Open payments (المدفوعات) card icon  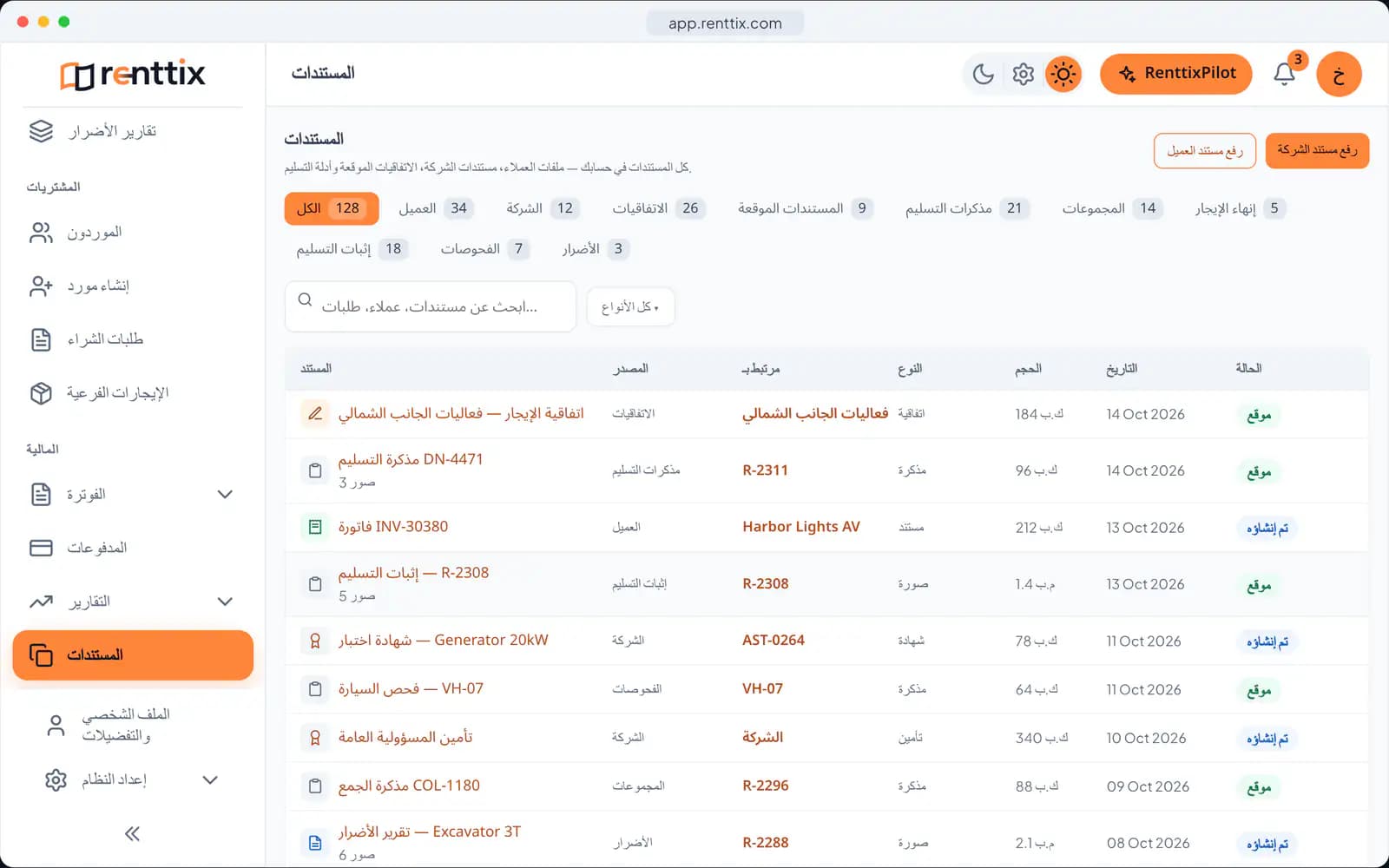click(41, 549)
